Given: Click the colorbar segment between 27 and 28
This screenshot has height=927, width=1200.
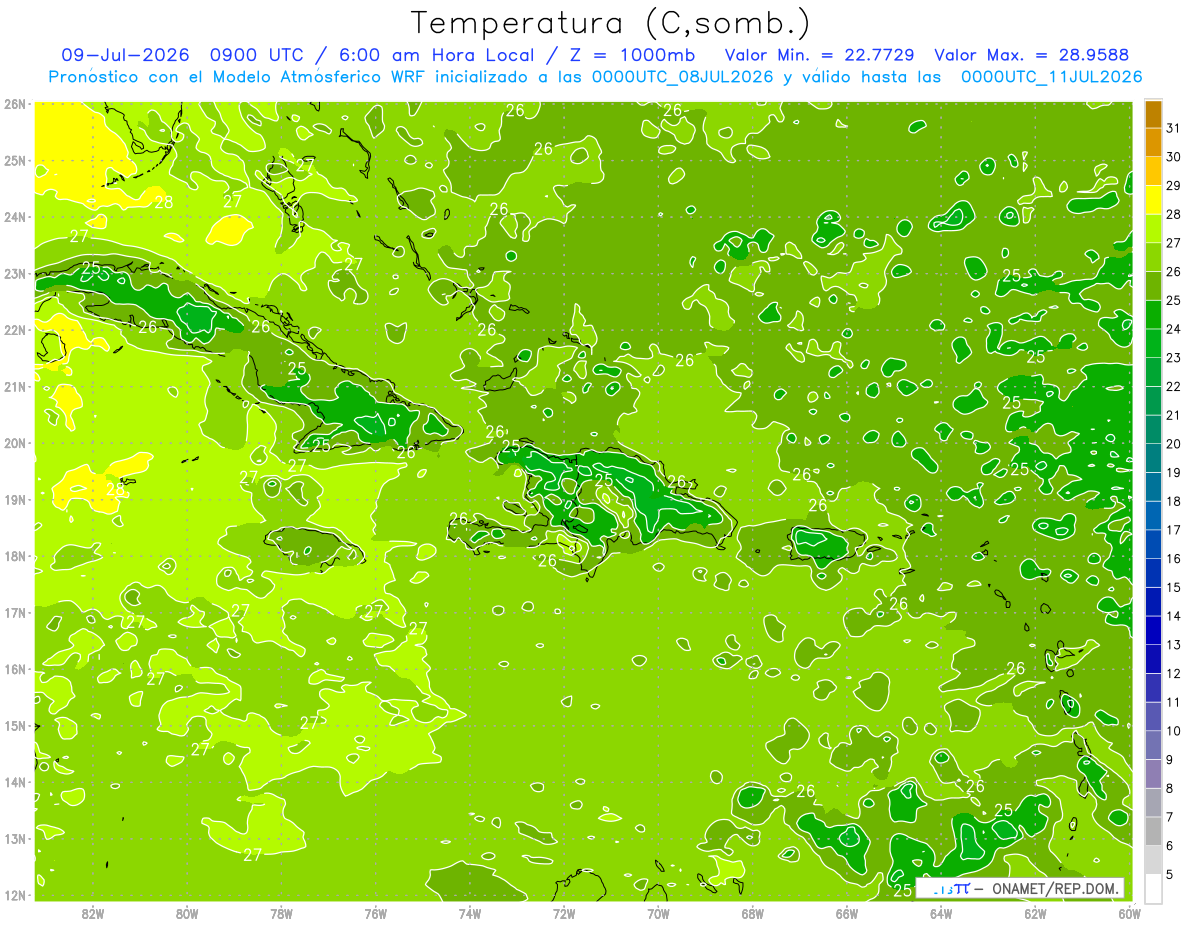Looking at the screenshot, I should pyautogui.click(x=1153, y=230).
